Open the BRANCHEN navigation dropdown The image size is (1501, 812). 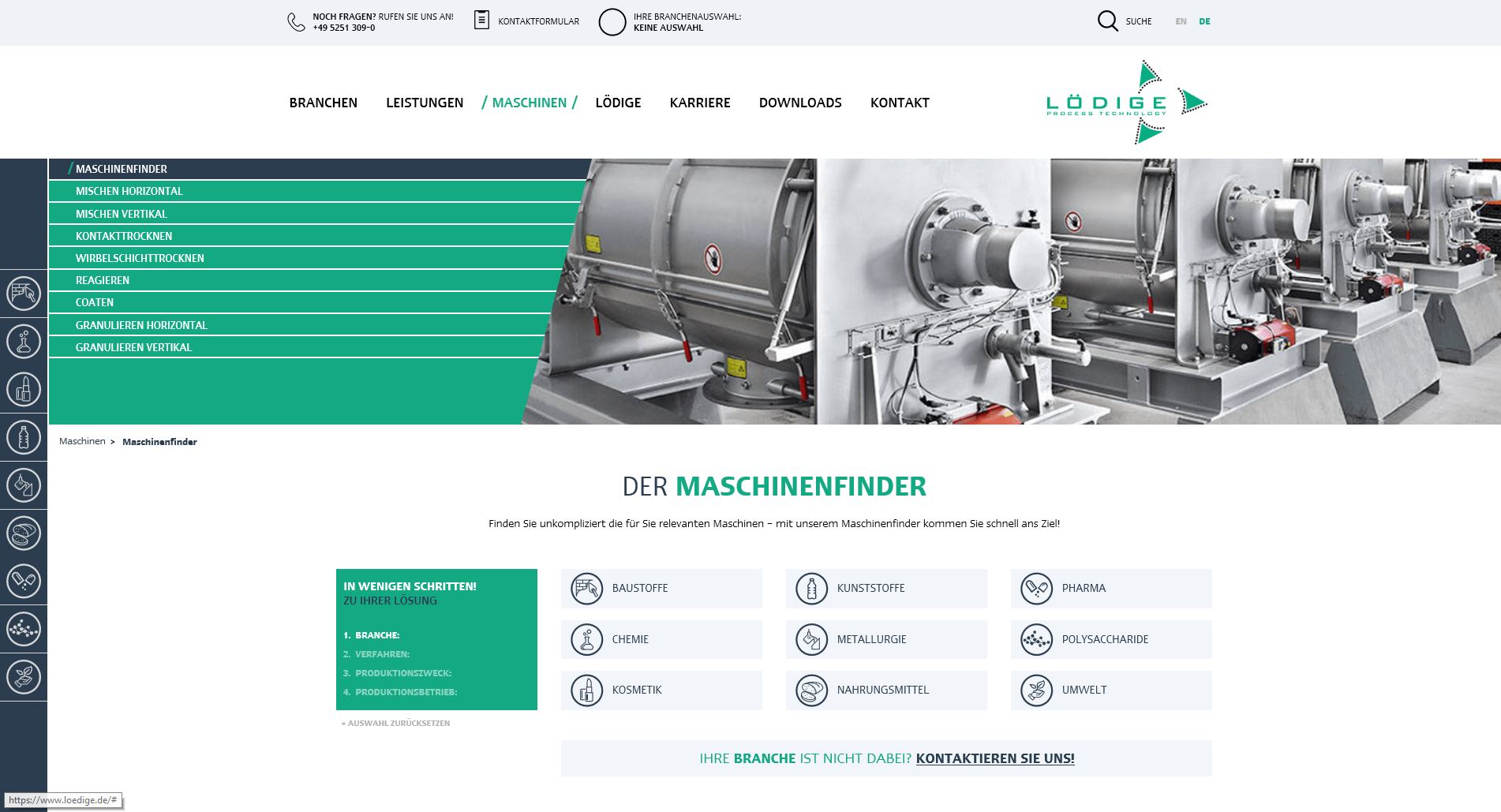tap(323, 103)
